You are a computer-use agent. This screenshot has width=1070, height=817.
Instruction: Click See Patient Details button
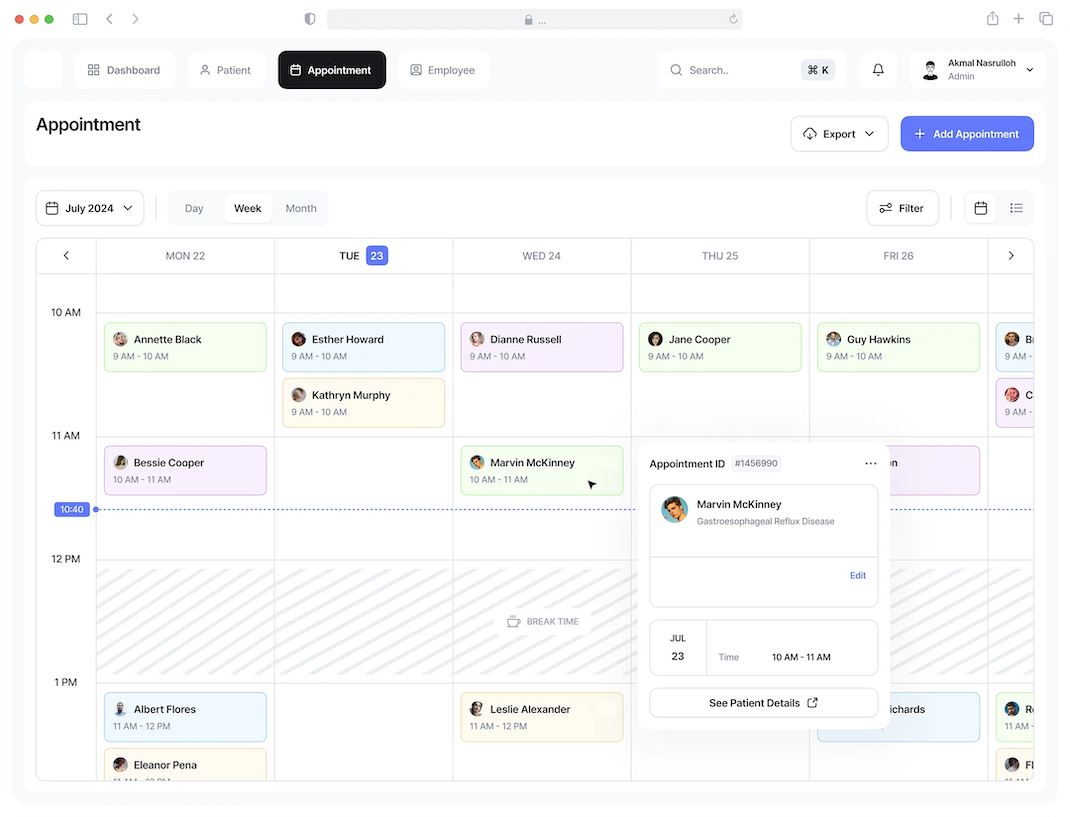click(x=763, y=703)
